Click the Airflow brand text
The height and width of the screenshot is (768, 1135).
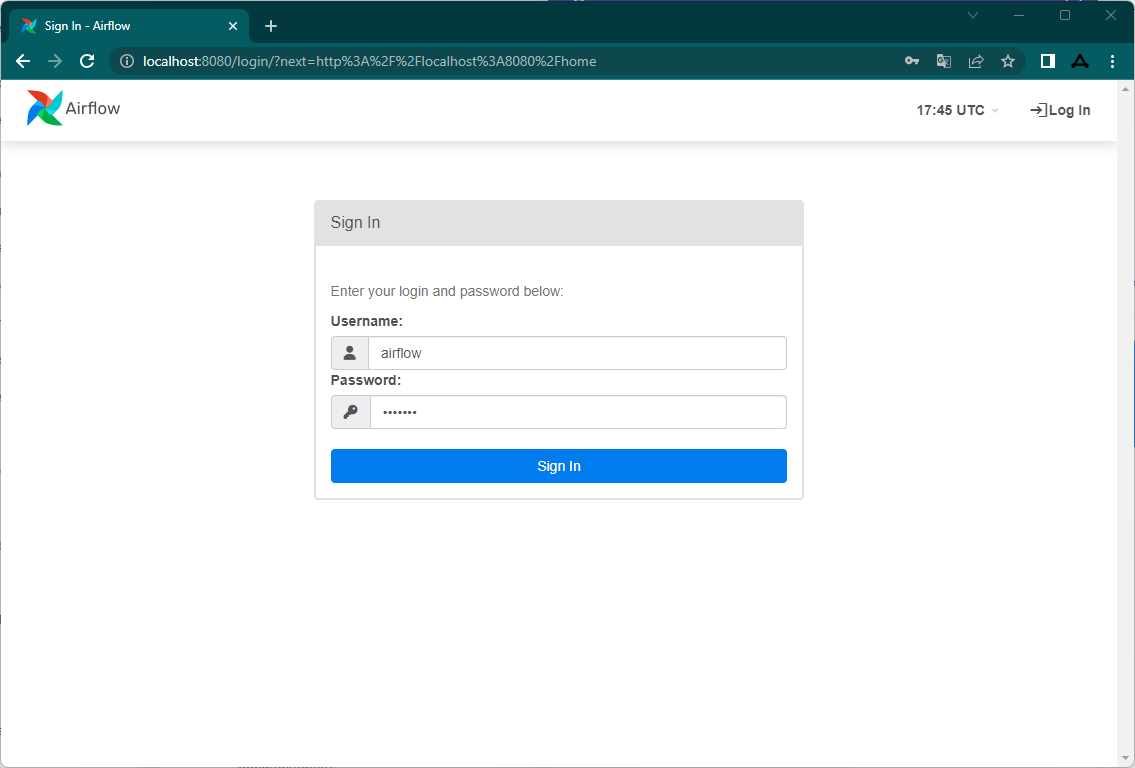click(93, 109)
